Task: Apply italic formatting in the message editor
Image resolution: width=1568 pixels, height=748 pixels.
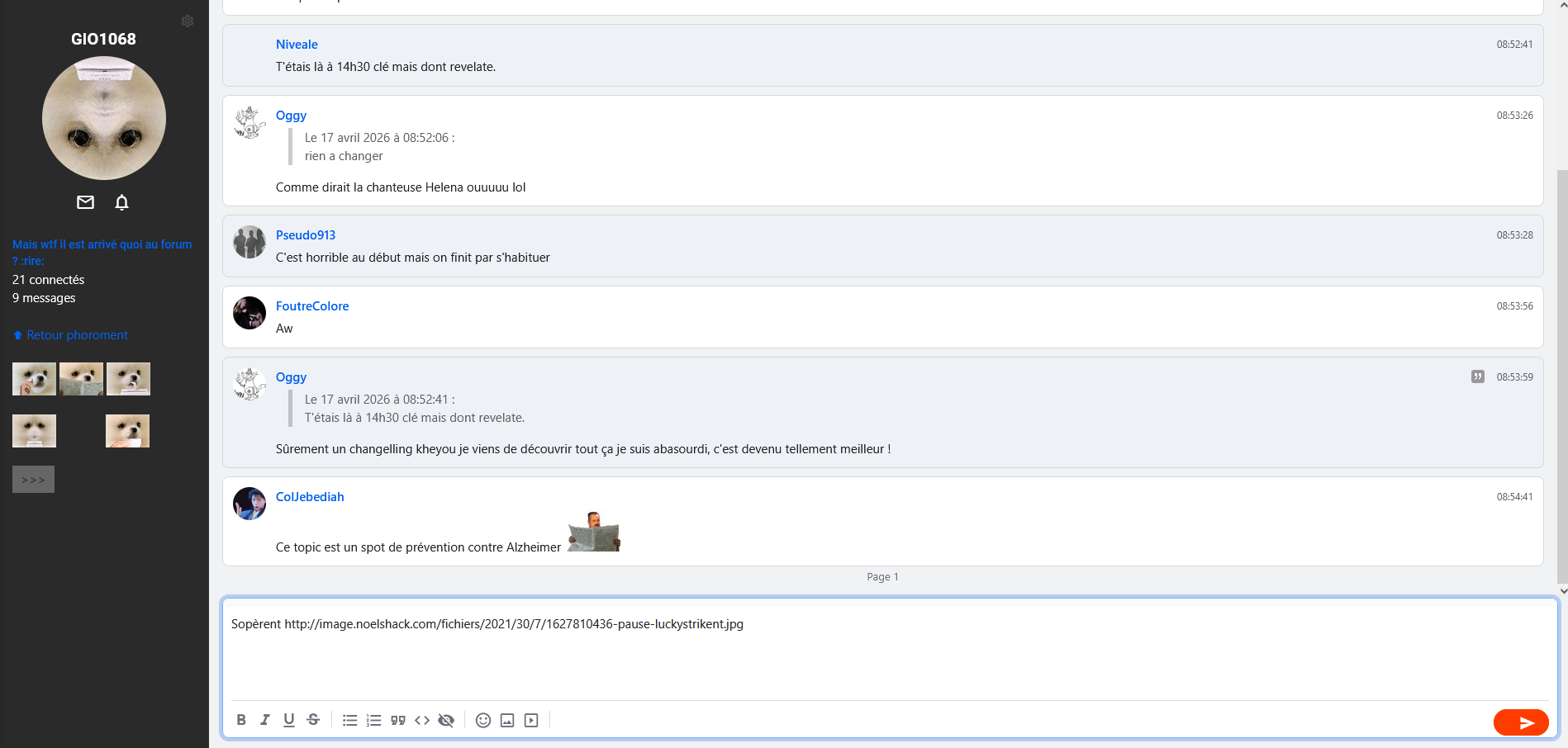Action: (x=265, y=720)
